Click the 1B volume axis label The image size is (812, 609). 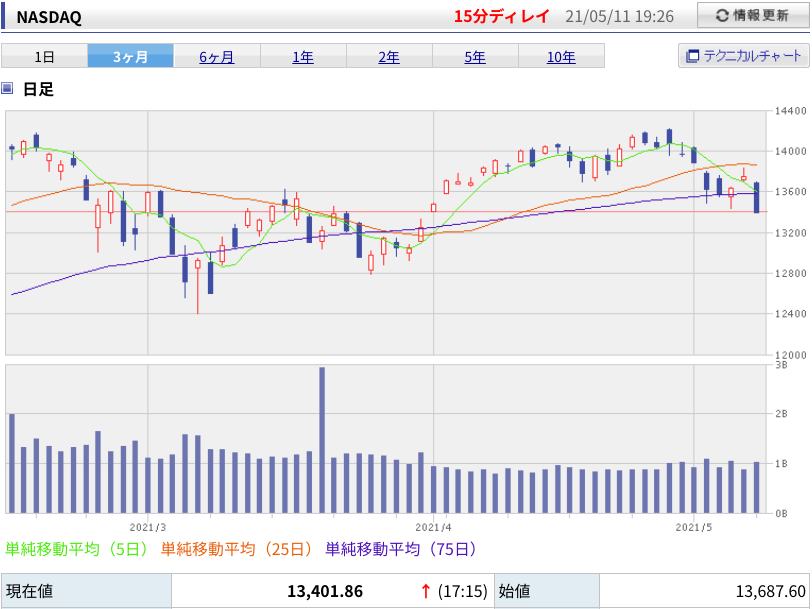[781, 463]
